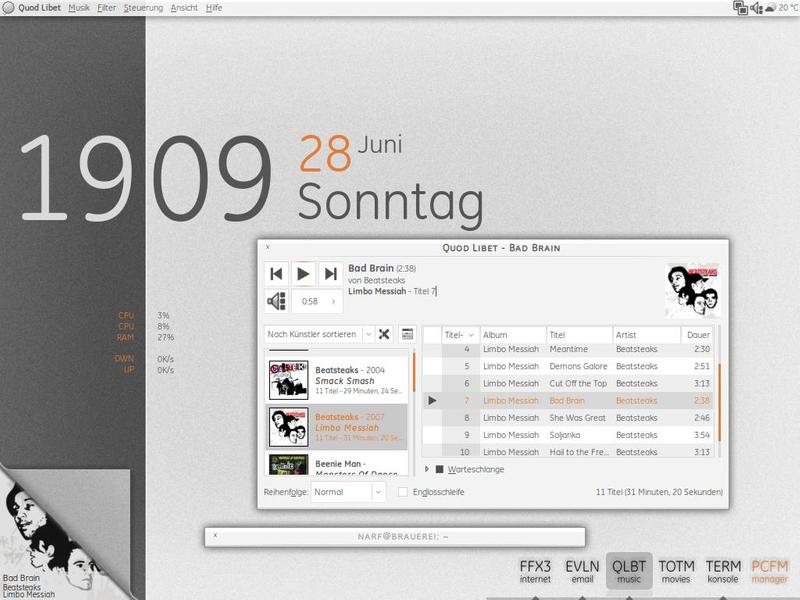Click the network monitors tray icon
The height and width of the screenshot is (600, 800).
pyautogui.click(x=740, y=8)
